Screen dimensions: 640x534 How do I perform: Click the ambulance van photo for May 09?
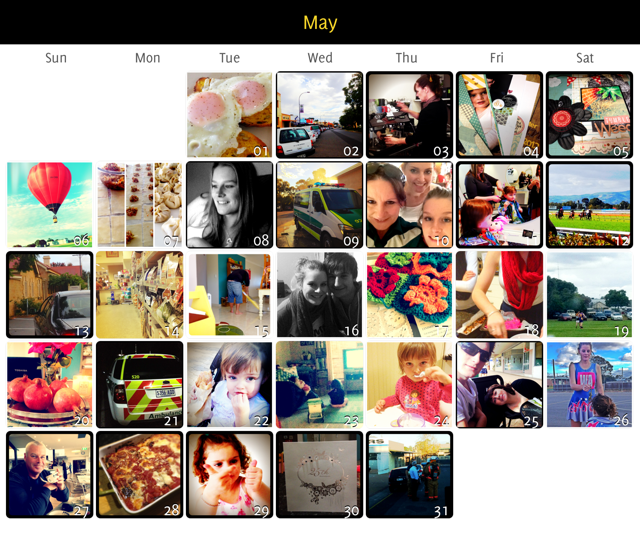click(x=320, y=205)
